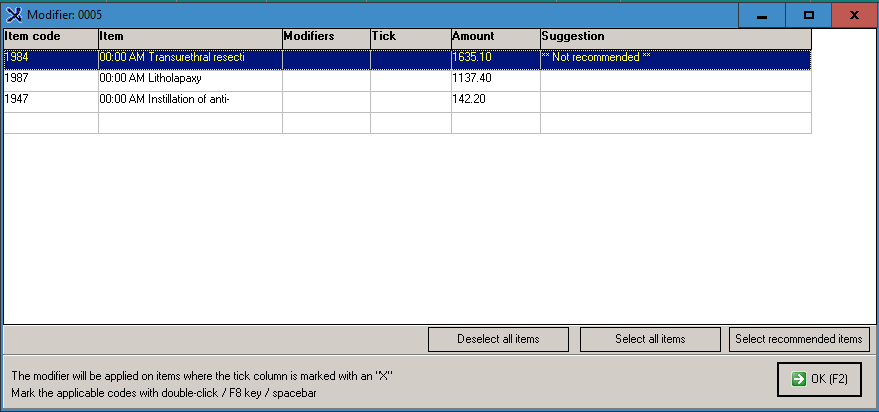Click Modifiers cell in Litholapaxy row
This screenshot has height=412, width=879.
tap(326, 80)
